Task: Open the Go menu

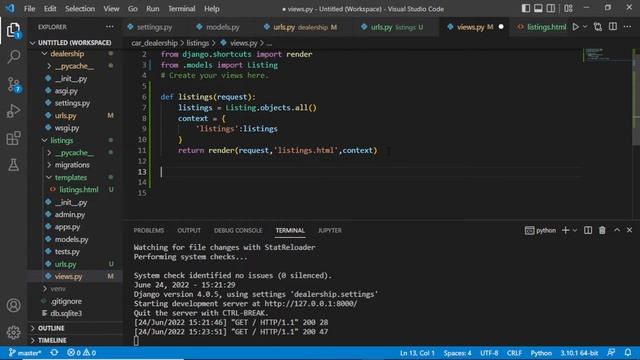Action: [133, 9]
